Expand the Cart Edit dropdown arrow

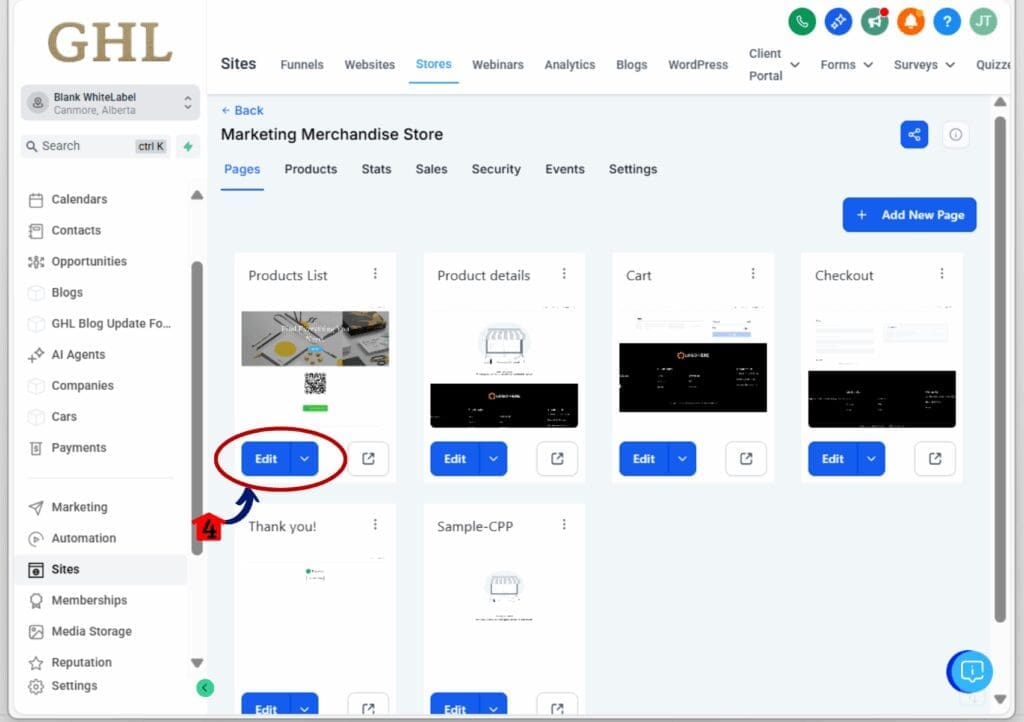682,459
